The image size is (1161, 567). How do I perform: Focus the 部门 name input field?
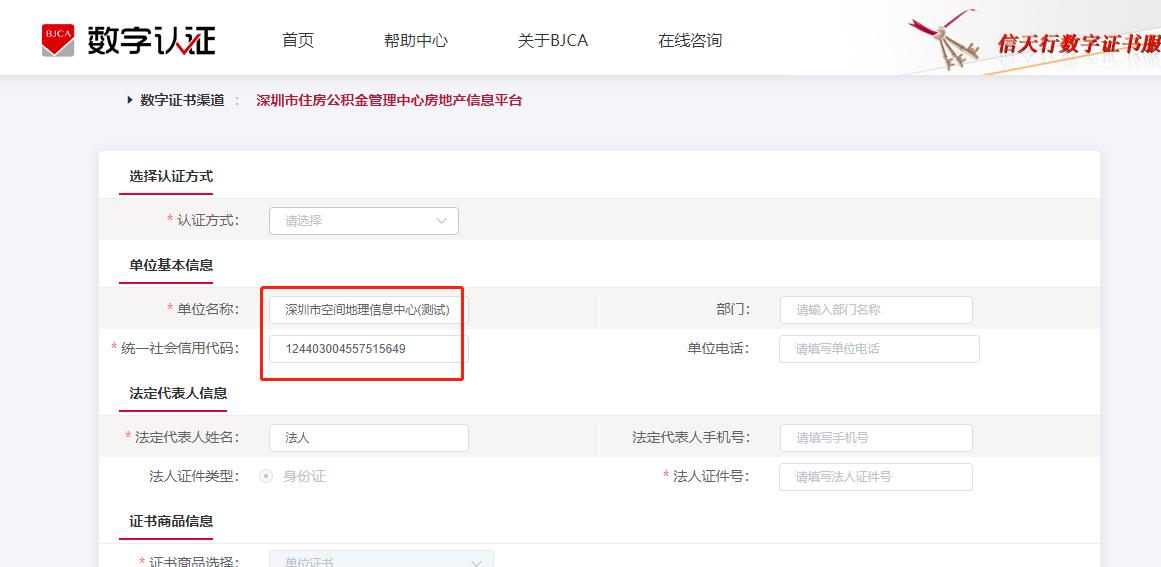(x=876, y=310)
